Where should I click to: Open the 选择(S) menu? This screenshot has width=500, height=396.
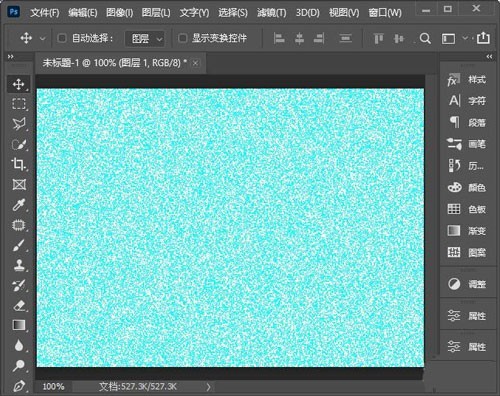pyautogui.click(x=233, y=13)
